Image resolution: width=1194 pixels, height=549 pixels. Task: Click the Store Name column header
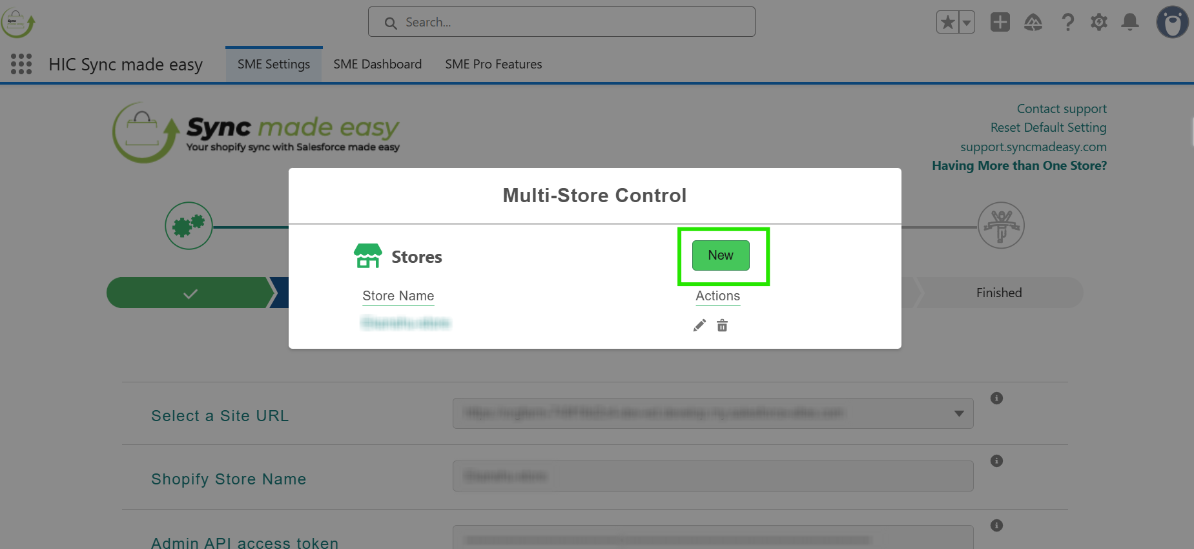point(398,296)
